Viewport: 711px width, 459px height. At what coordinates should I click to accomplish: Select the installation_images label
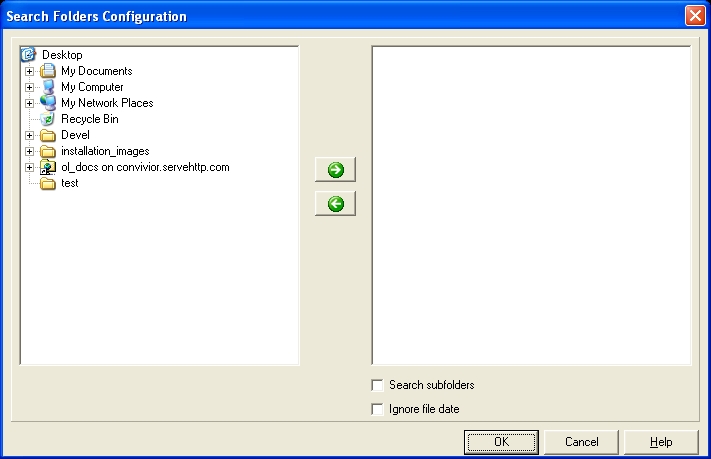[105, 151]
